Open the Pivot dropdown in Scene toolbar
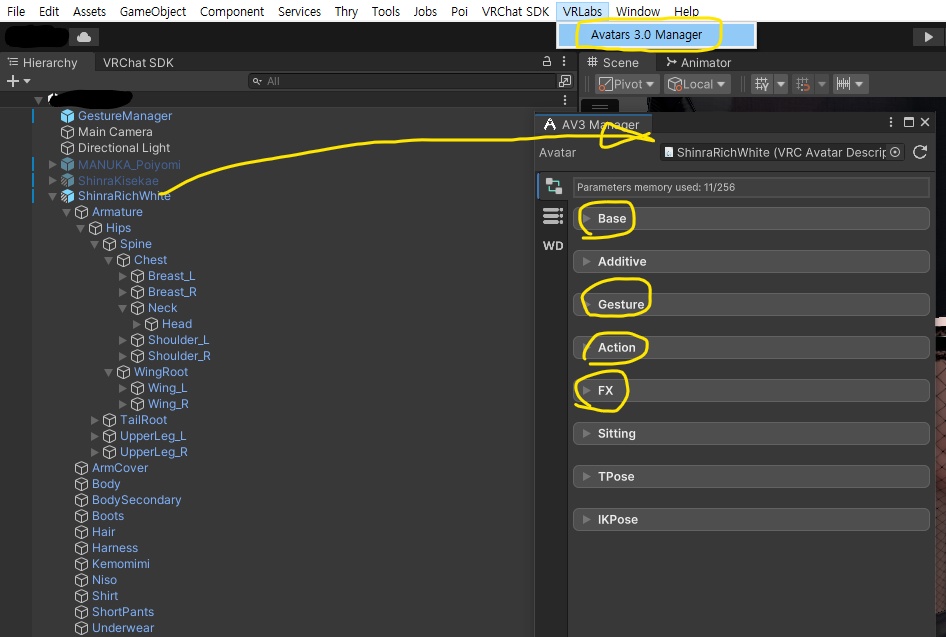 point(627,84)
